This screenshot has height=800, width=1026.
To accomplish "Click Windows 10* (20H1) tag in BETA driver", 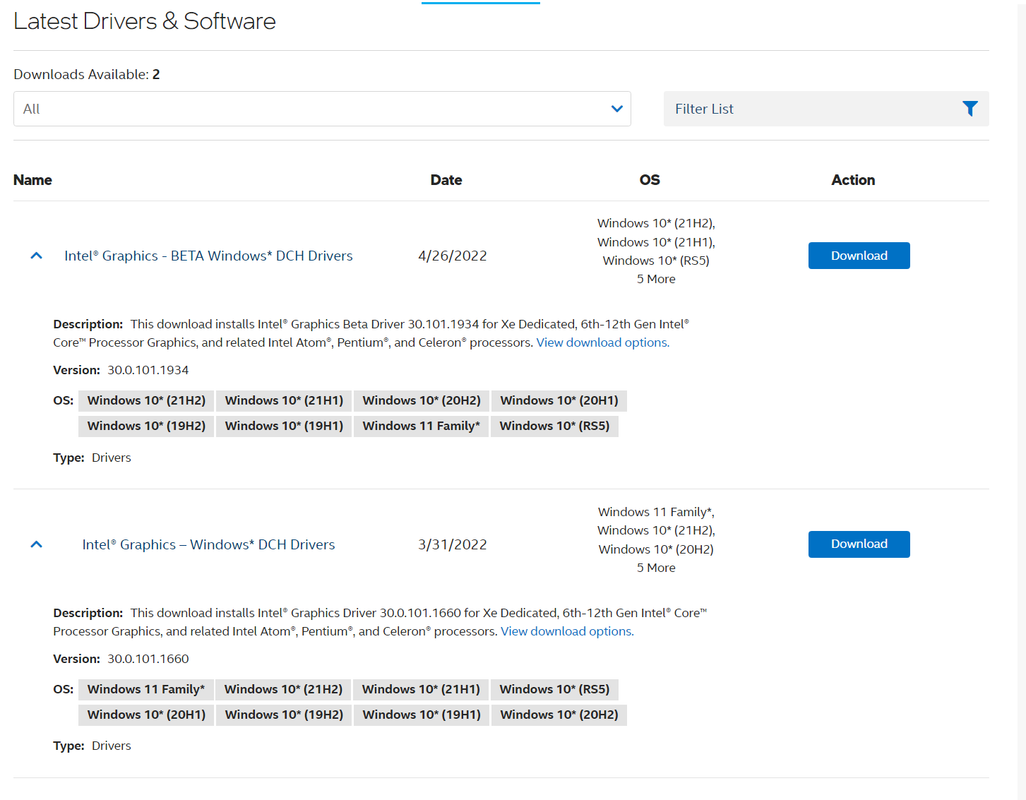I will 559,400.
